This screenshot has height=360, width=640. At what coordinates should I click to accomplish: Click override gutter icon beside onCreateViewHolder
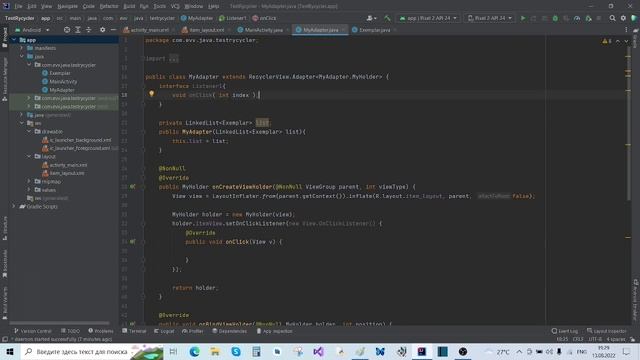click(x=132, y=187)
